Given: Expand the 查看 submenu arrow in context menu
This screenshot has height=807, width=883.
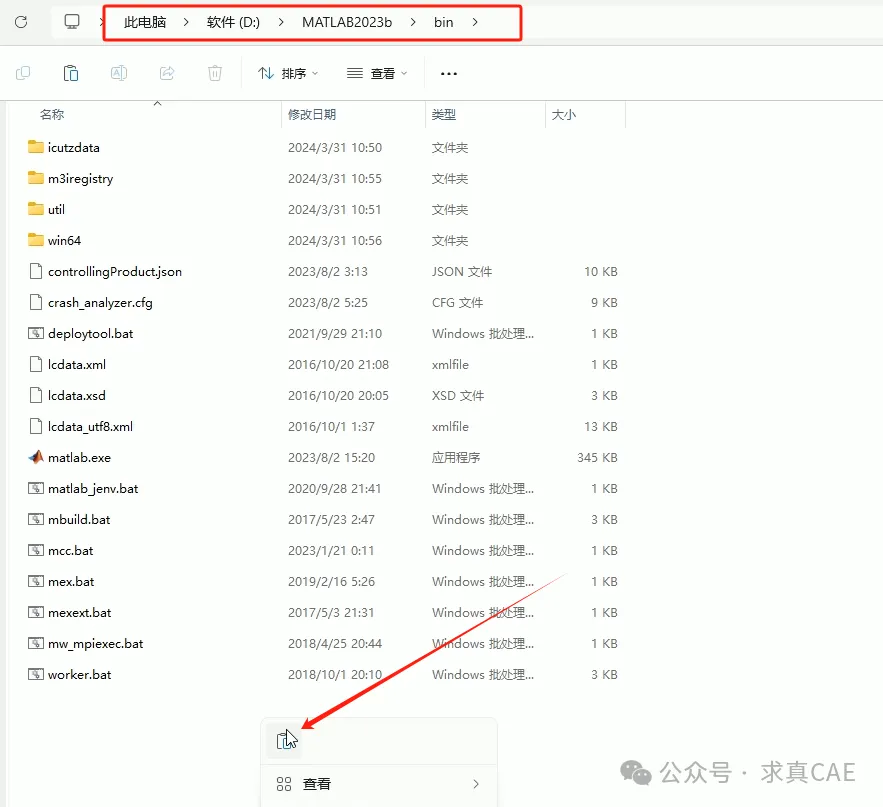Looking at the screenshot, I should coord(476,784).
